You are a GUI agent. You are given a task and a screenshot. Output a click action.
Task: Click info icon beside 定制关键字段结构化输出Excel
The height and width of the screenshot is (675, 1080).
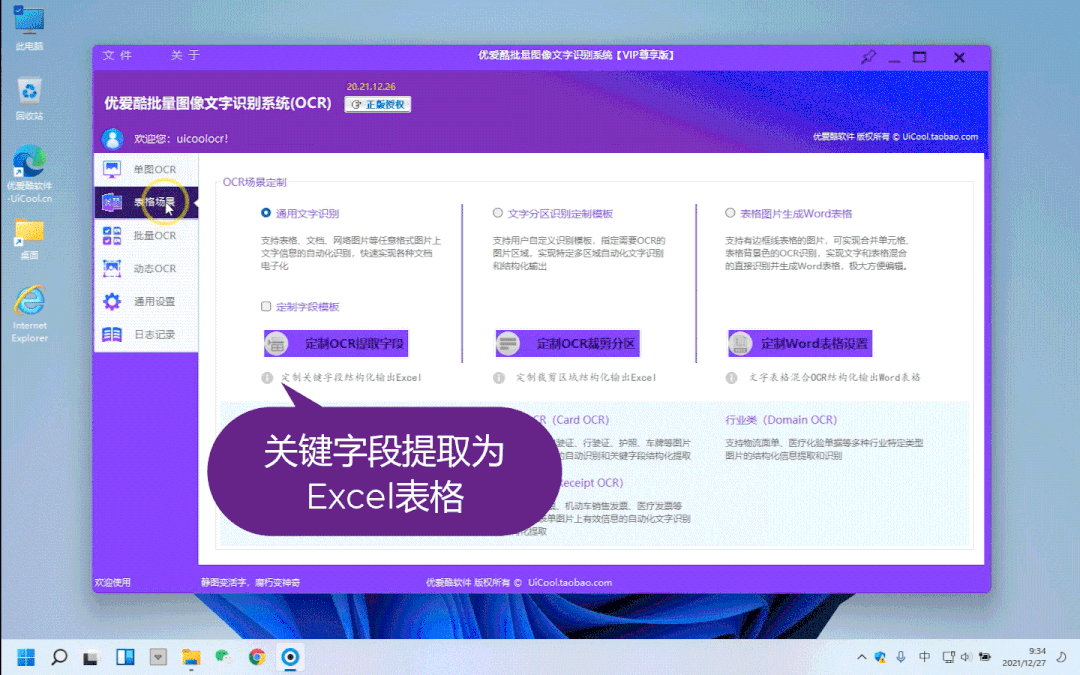pyautogui.click(x=267, y=377)
